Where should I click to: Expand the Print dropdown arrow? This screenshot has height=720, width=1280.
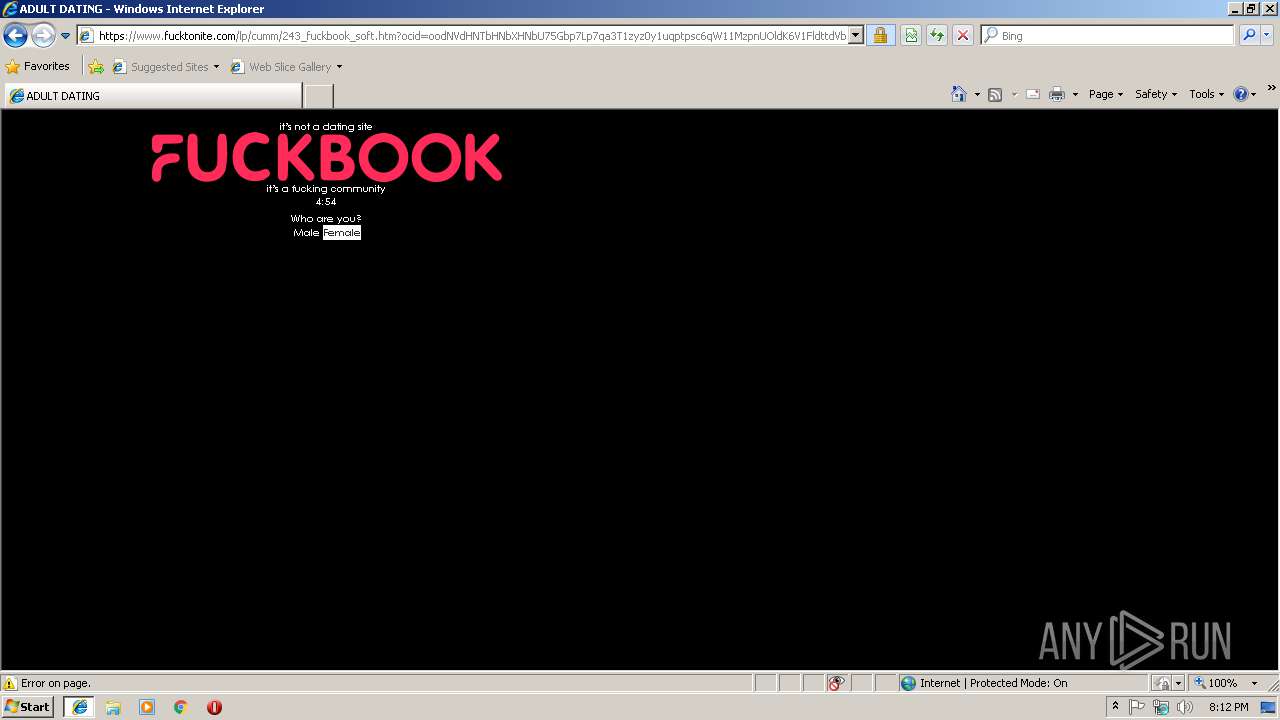1075,94
